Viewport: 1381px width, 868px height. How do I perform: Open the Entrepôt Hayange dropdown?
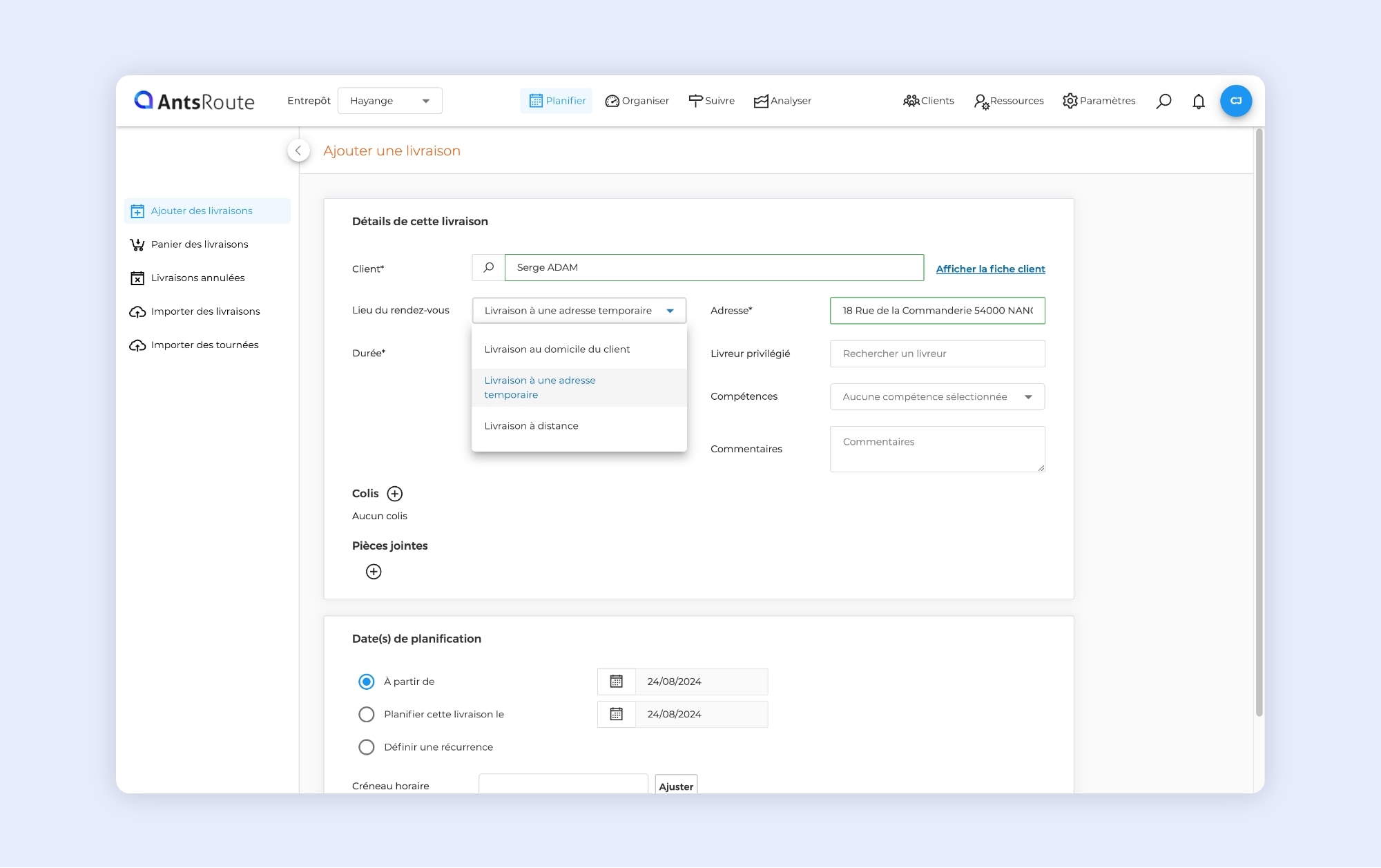(x=389, y=101)
